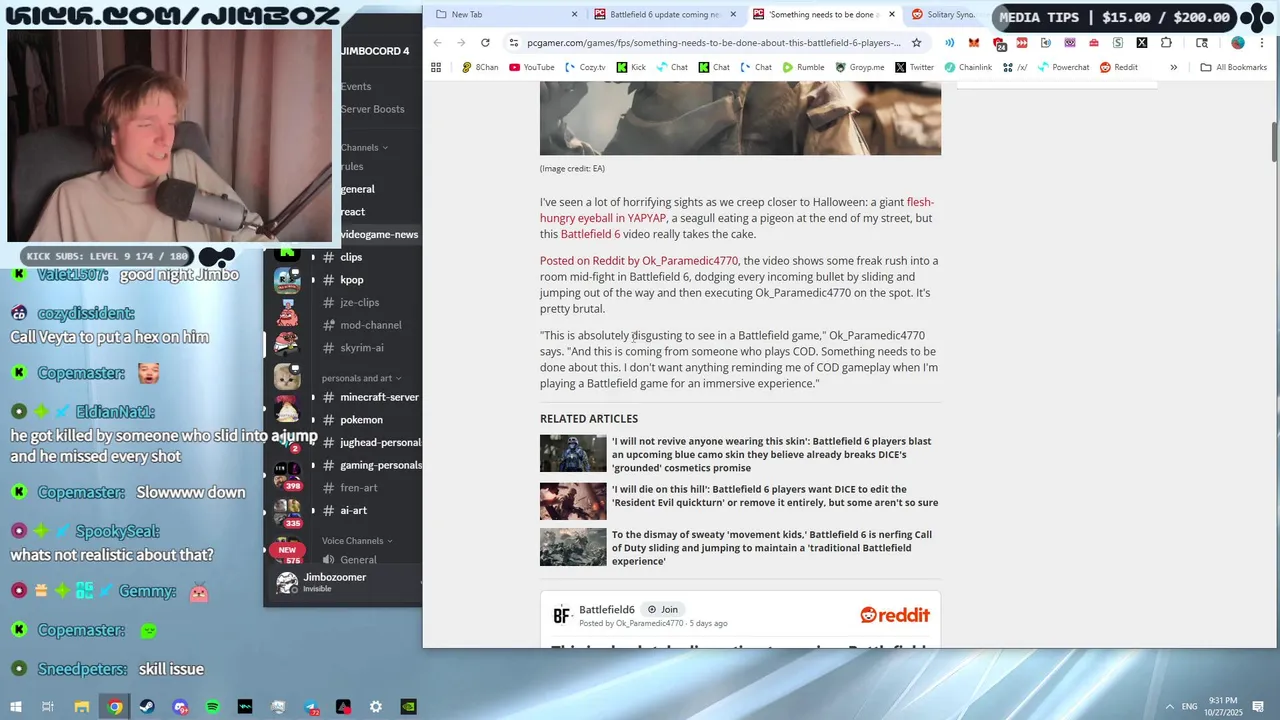Click the Resident Evil quickturn article thumbnail
This screenshot has height=720, width=1280.
coord(573,501)
